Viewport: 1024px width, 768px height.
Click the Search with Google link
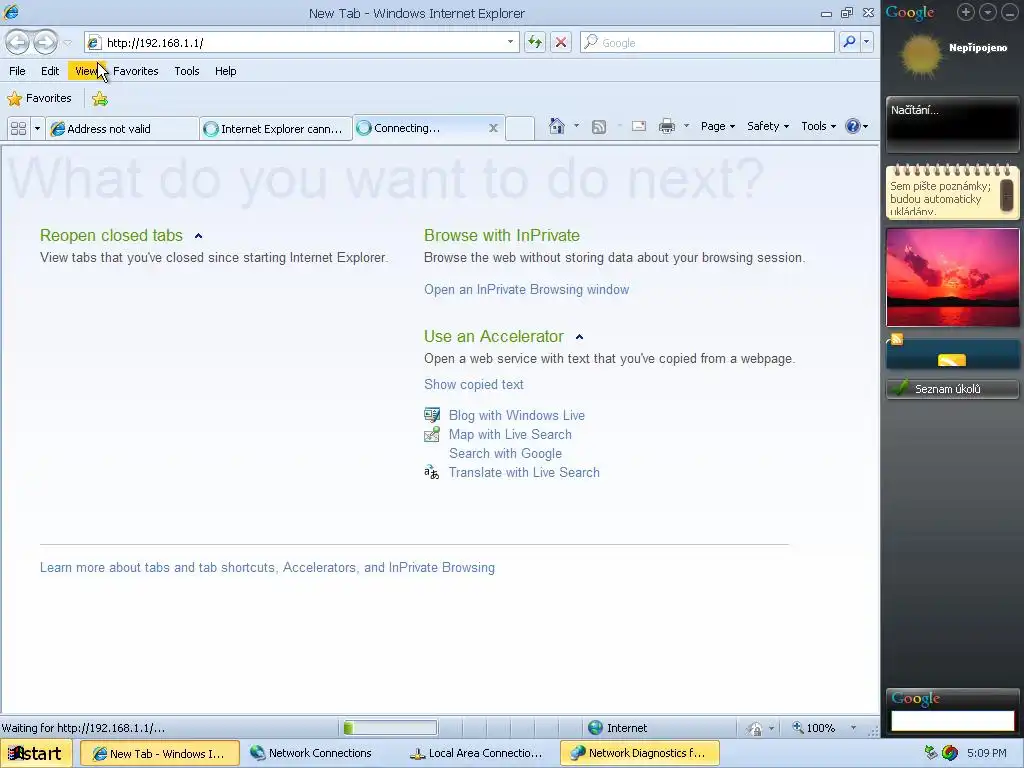point(505,453)
